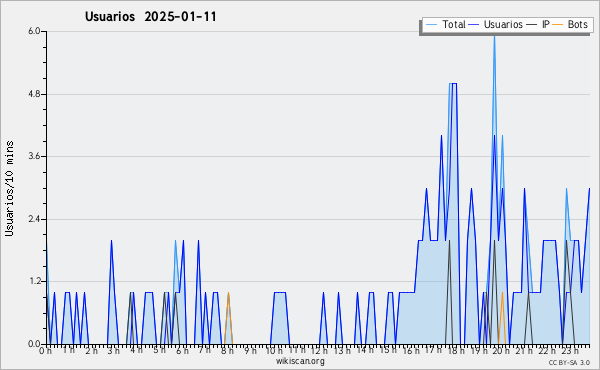Viewport: 600px width, 370px height.
Task: Click the '6 h' x-axis label
Action: [182, 350]
